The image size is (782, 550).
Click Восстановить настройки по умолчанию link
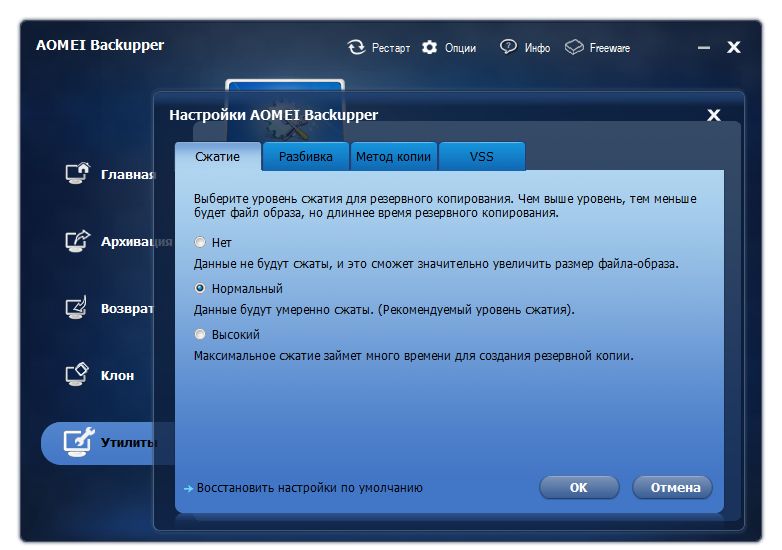(x=309, y=488)
